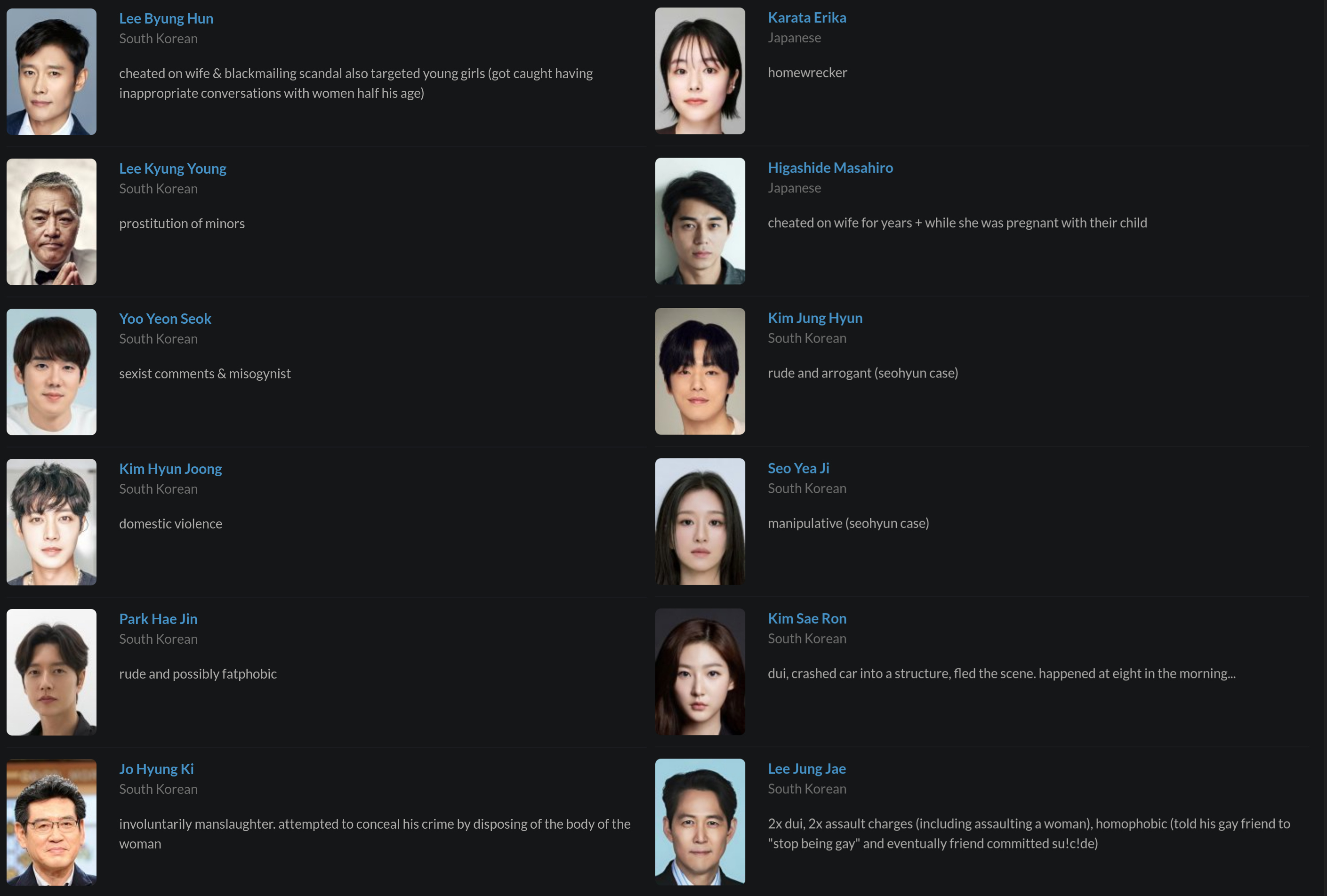Open Higashide Masahiro's profile link
1327x896 pixels.
pyautogui.click(x=830, y=167)
